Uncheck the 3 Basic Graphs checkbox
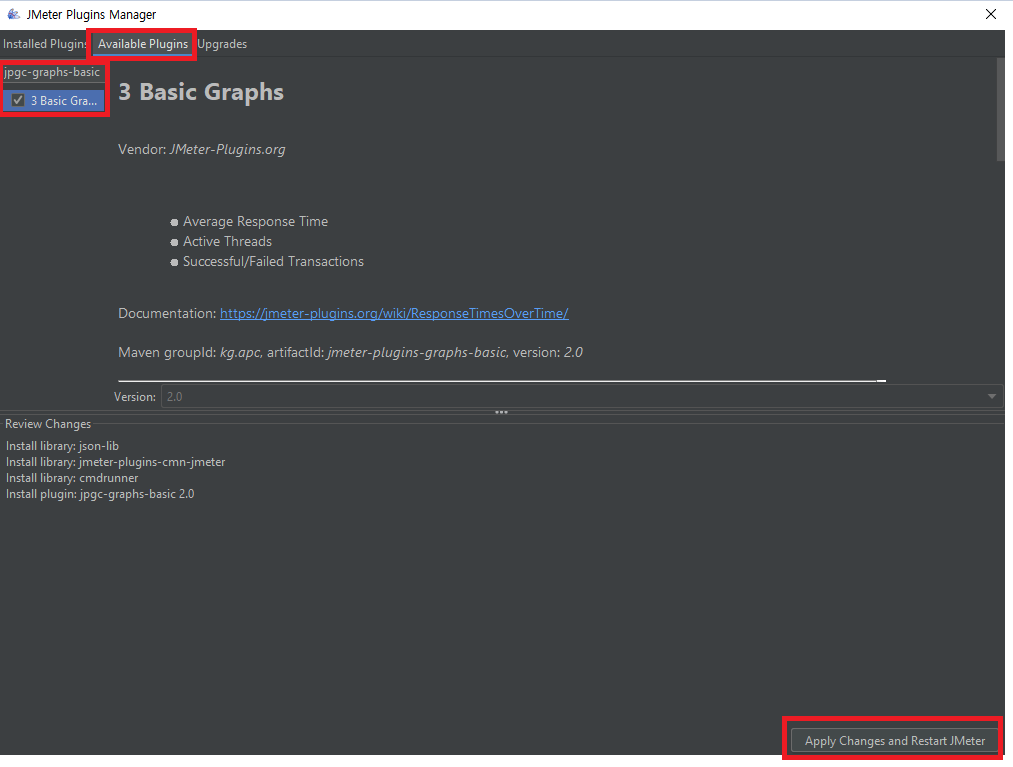 point(18,100)
